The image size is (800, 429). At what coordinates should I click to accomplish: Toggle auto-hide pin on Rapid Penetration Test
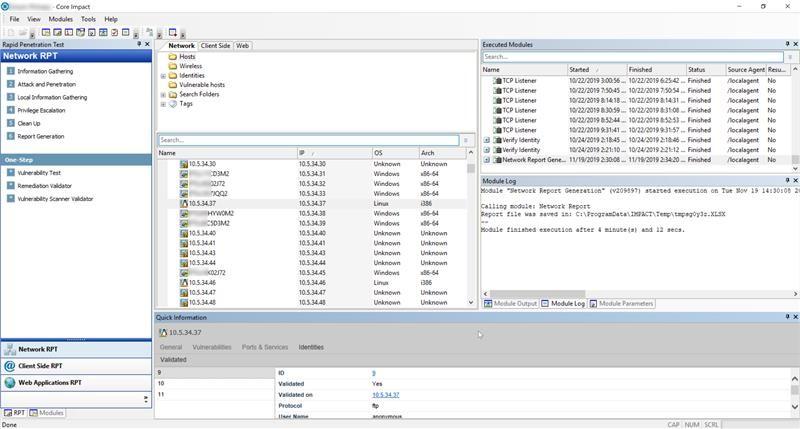(139, 44)
